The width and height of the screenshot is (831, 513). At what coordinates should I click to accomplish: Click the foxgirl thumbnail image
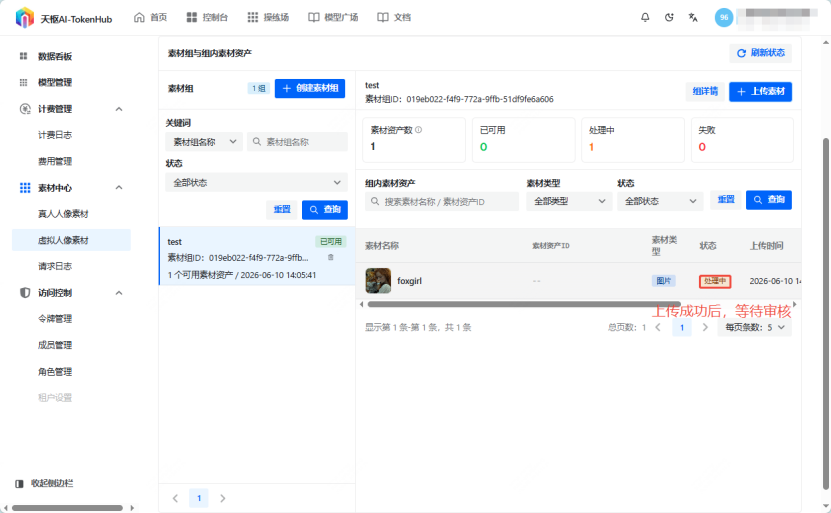click(x=378, y=281)
